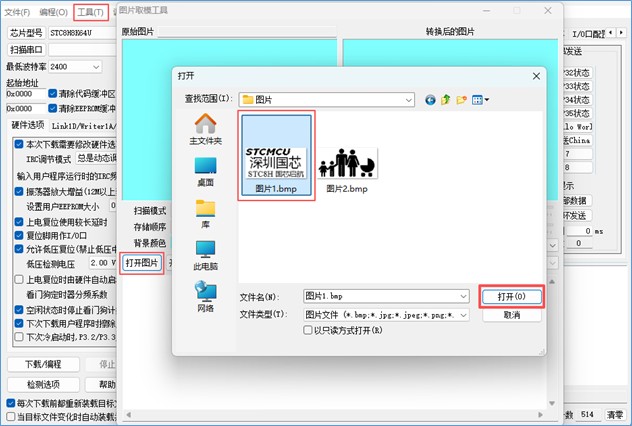Open 最低波特率 2400 dropdown
The width and height of the screenshot is (632, 426).
coord(75,66)
